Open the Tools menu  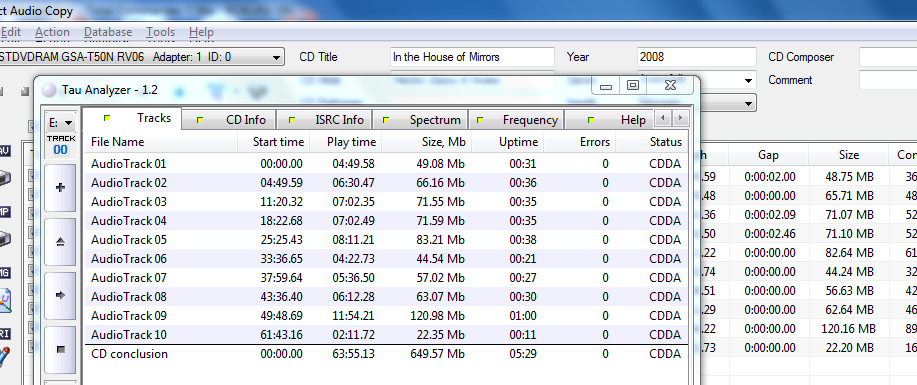pos(160,32)
